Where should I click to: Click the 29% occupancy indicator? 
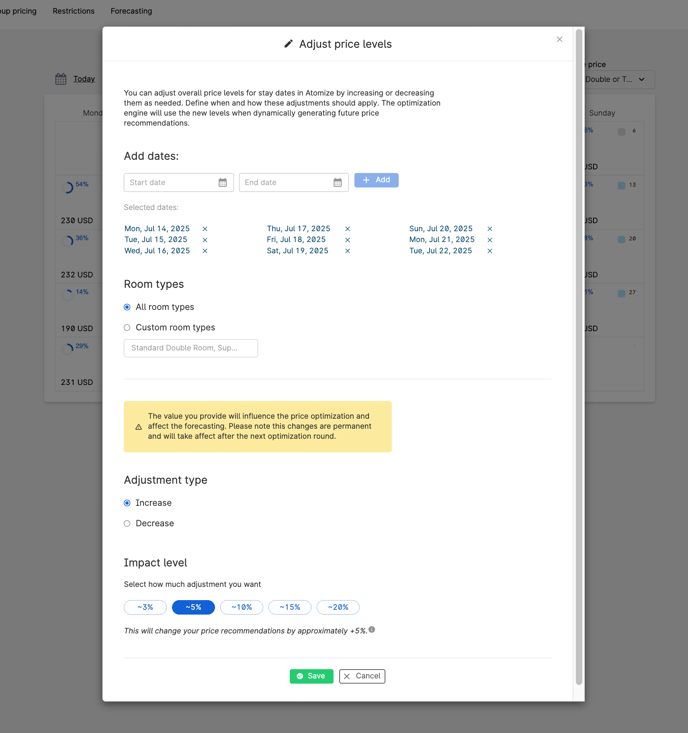75,348
